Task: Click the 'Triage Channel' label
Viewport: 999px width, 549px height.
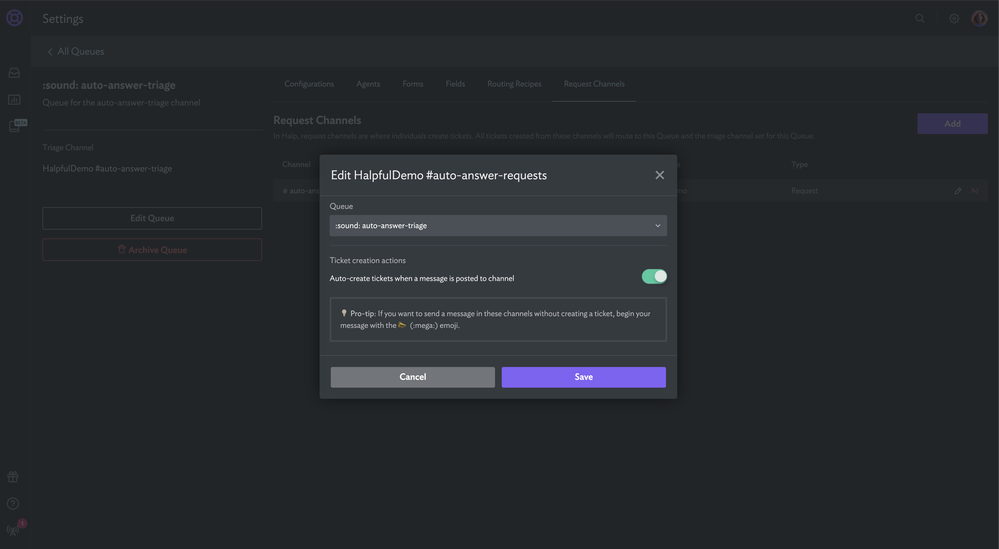Action: pyautogui.click(x=68, y=148)
